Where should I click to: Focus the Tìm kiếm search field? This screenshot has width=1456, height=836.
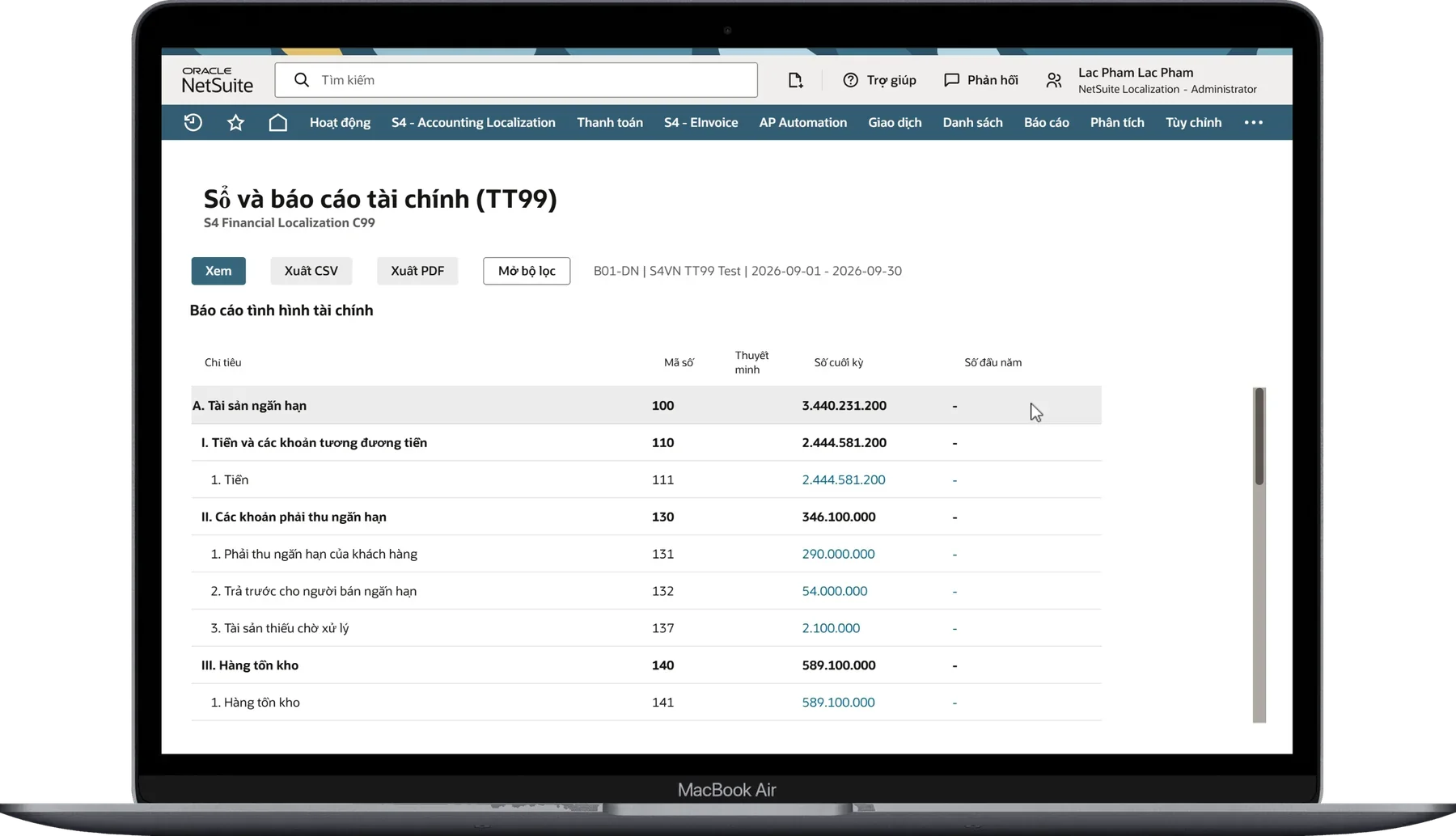click(x=516, y=80)
